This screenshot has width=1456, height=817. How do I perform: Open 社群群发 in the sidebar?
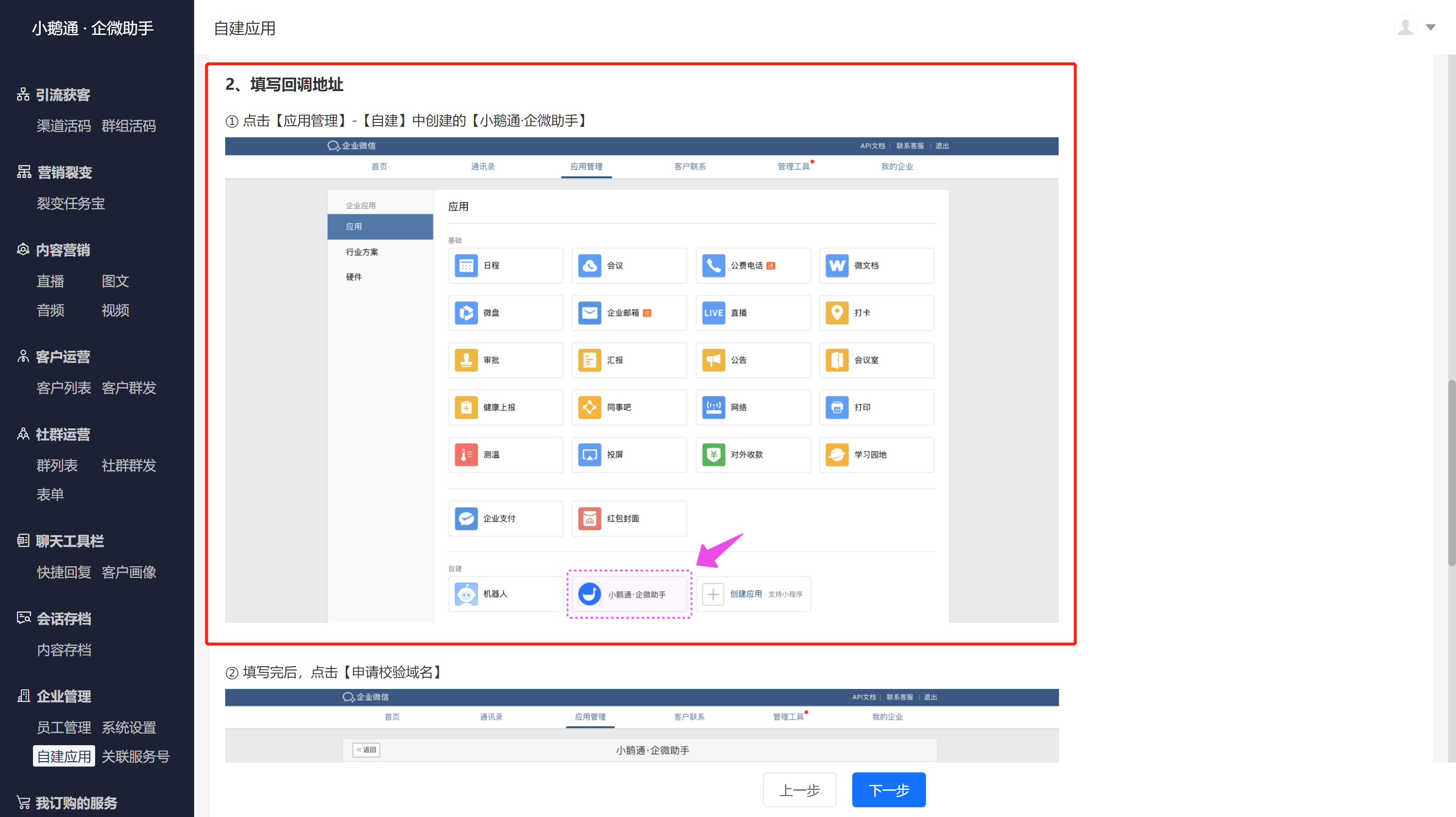pyautogui.click(x=129, y=465)
